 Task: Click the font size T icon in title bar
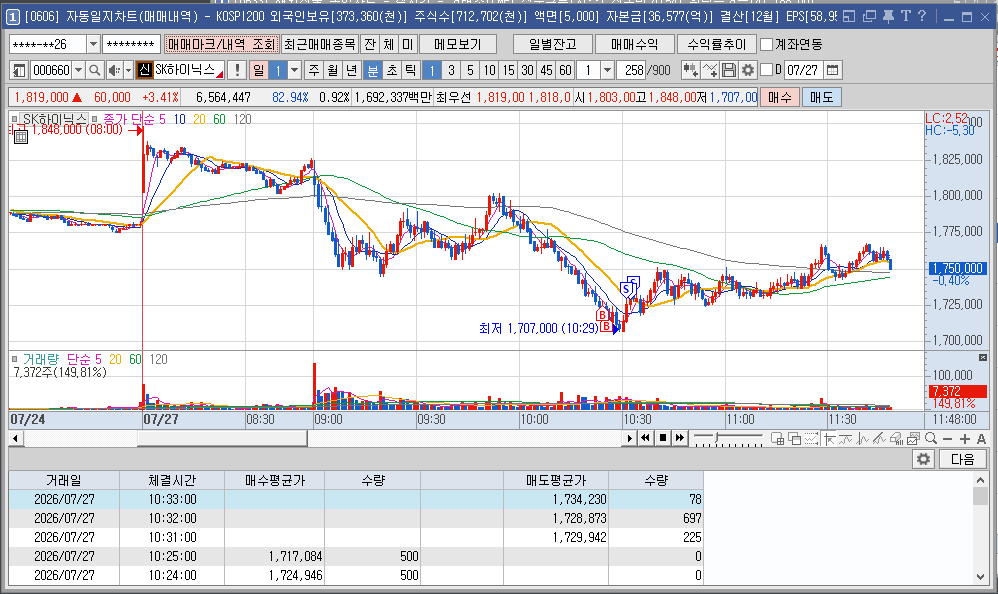[906, 17]
